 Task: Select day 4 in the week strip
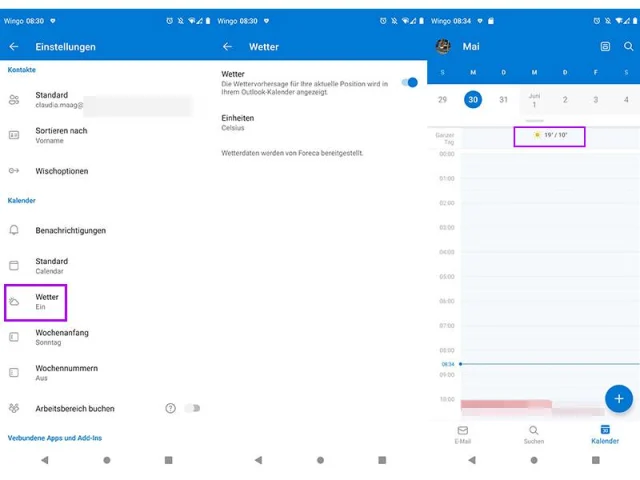(626, 100)
